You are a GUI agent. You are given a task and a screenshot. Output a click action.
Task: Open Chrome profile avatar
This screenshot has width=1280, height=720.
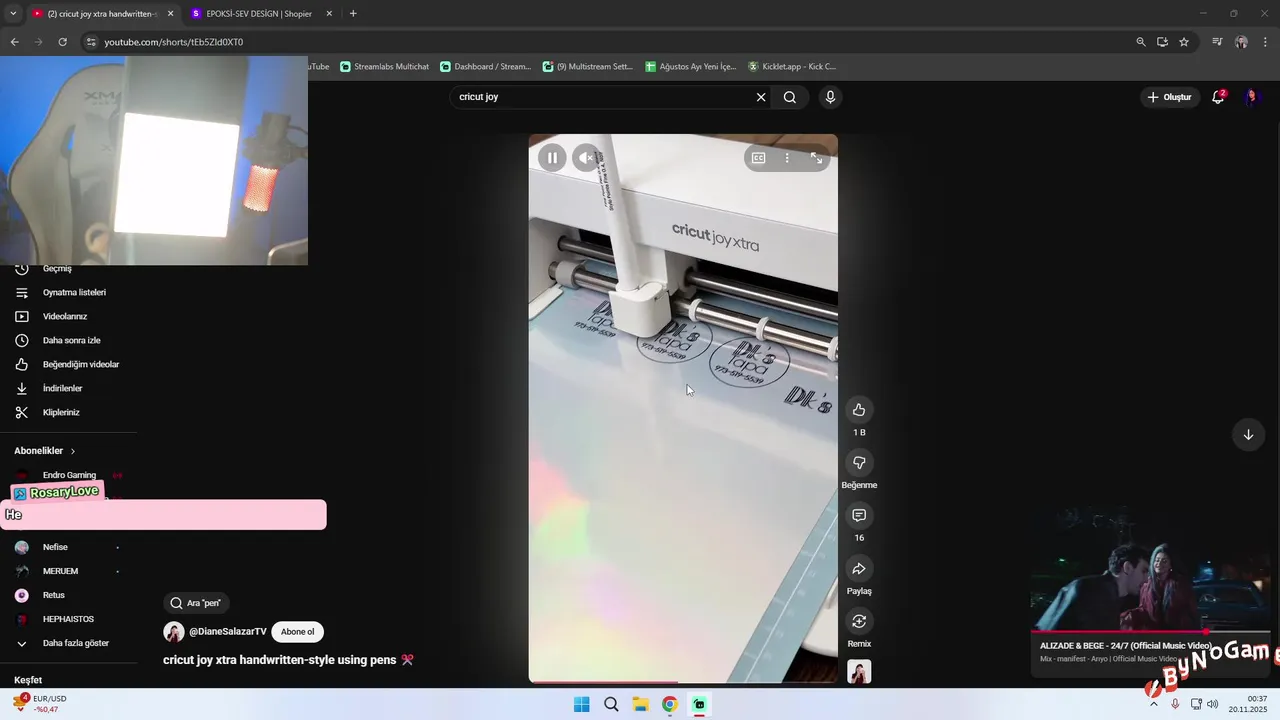(x=1241, y=42)
